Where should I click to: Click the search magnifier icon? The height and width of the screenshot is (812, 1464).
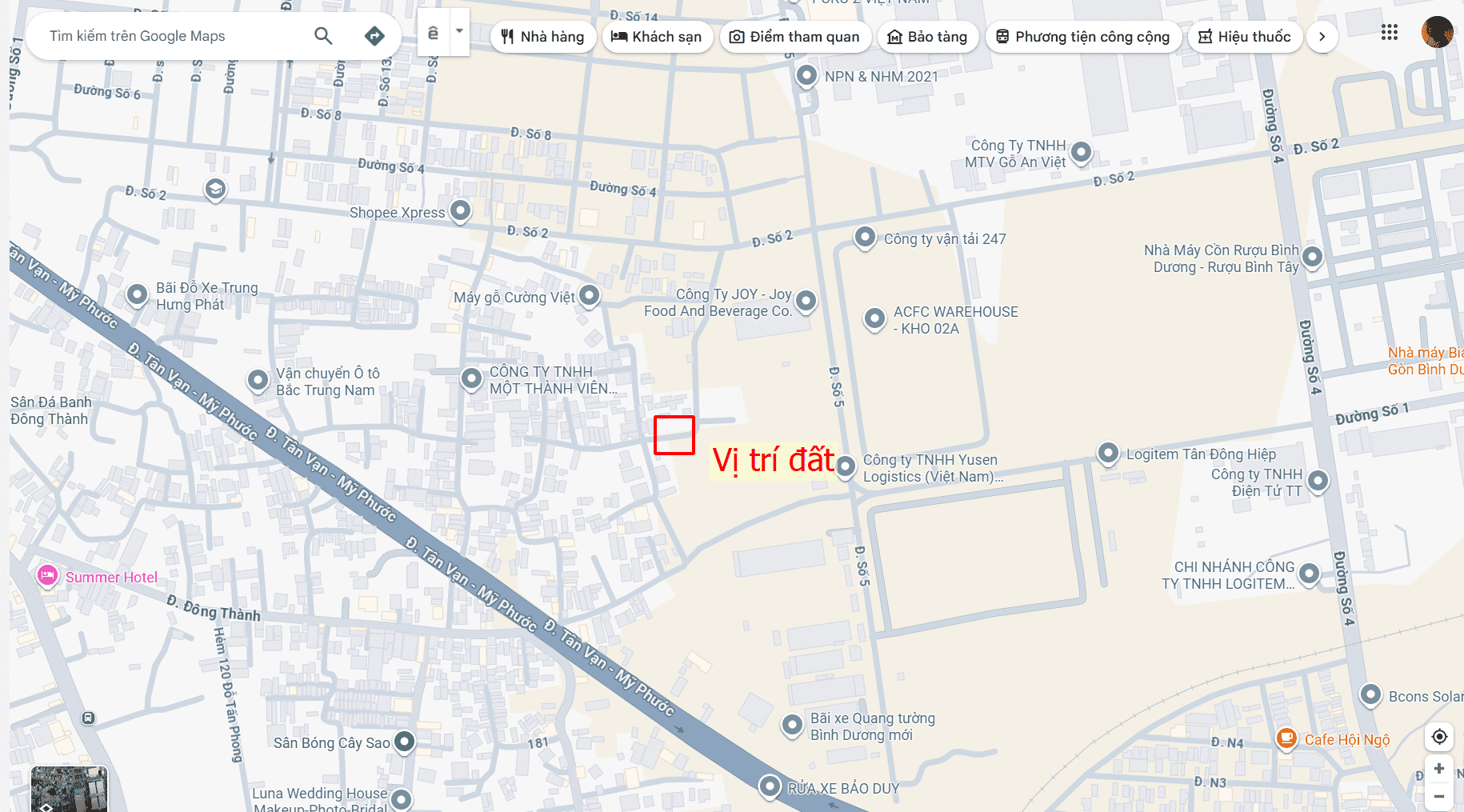coord(323,36)
